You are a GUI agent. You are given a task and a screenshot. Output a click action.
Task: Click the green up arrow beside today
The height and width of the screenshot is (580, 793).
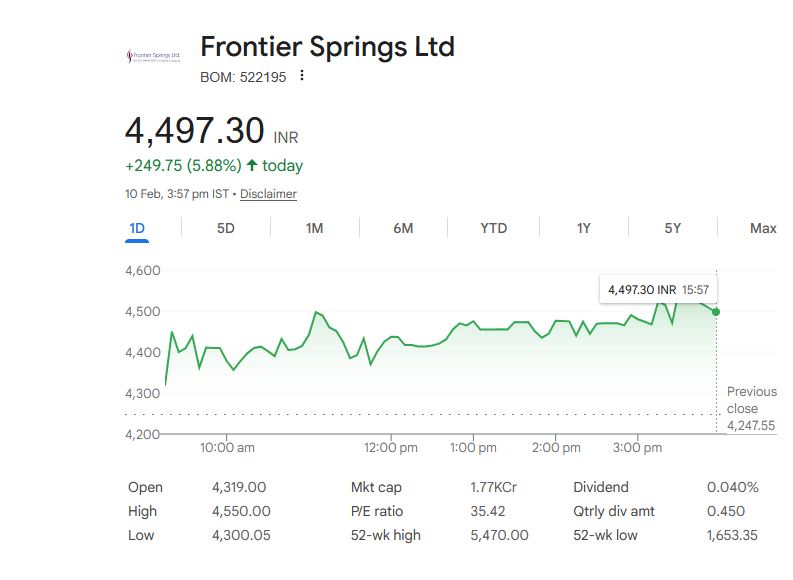(x=252, y=165)
